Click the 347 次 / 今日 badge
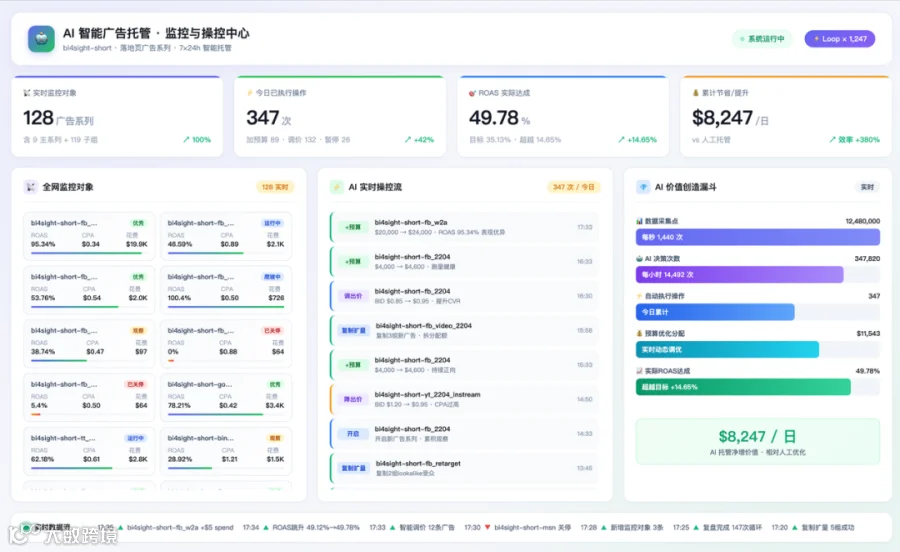The image size is (900, 552). [573, 187]
